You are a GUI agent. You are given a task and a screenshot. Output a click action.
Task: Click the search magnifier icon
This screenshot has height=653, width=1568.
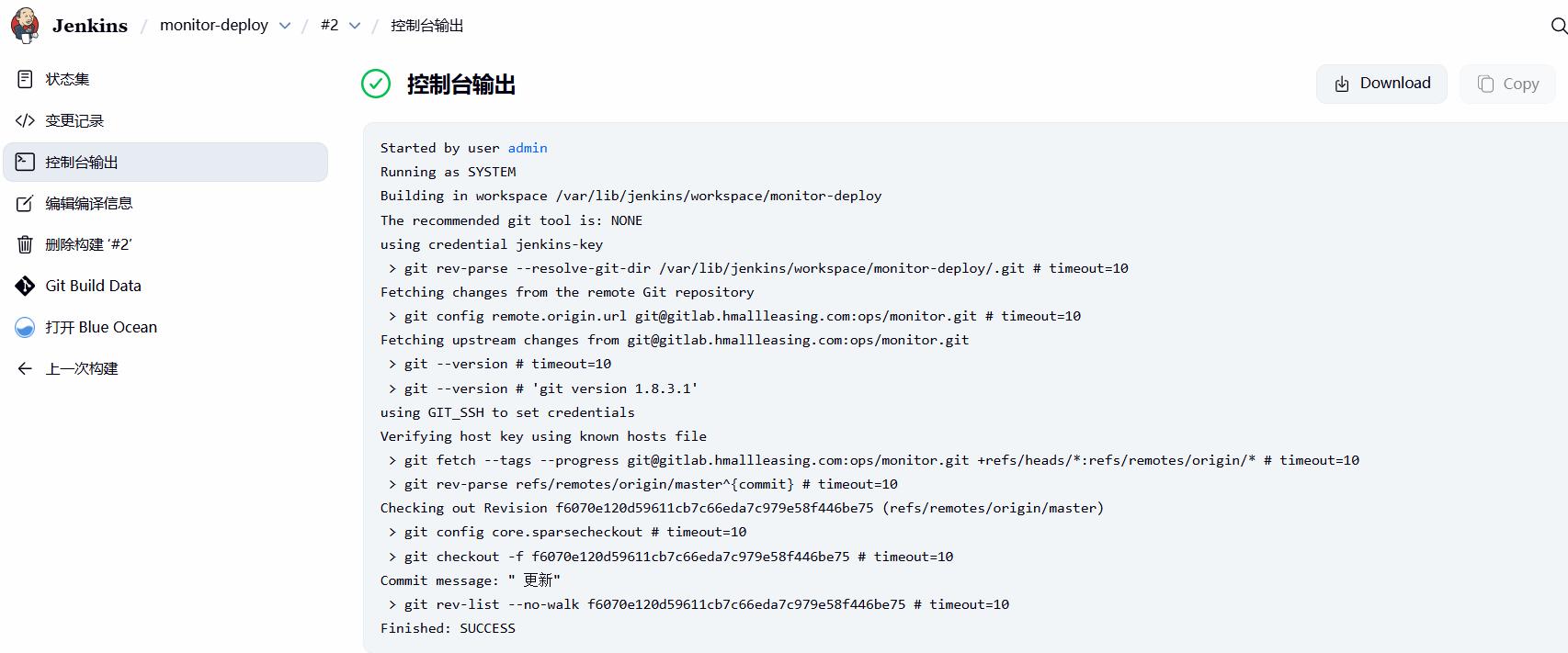[1558, 26]
